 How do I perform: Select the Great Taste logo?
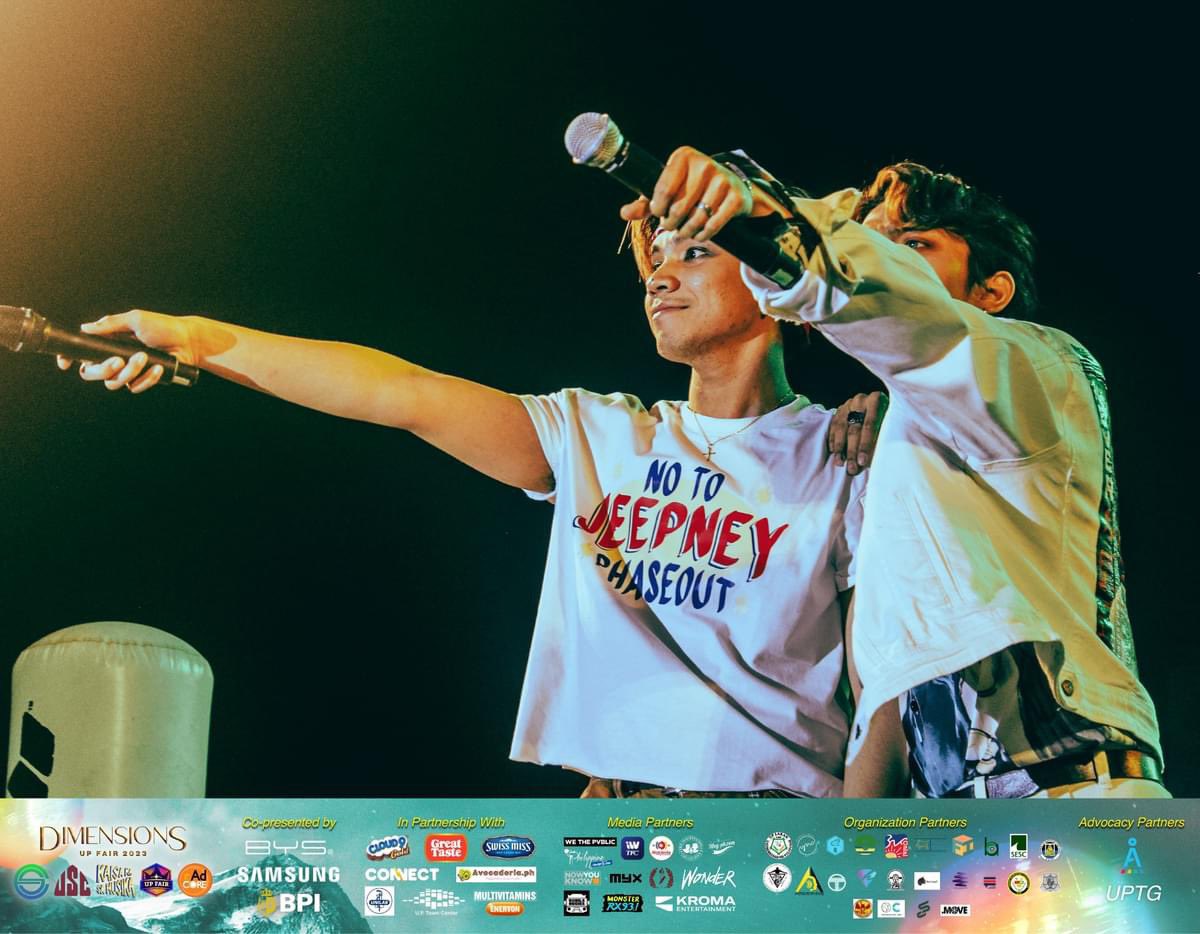[x=447, y=848]
